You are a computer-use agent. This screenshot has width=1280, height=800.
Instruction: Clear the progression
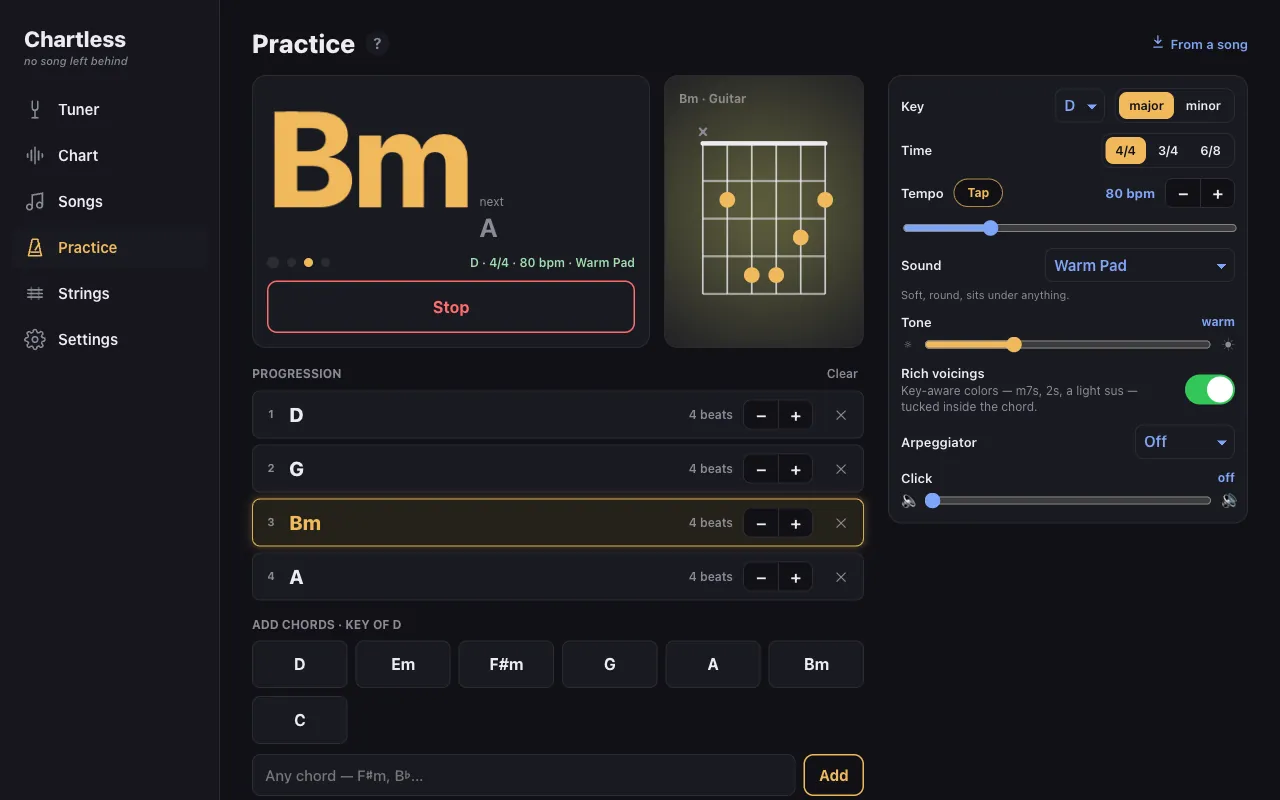coord(842,374)
